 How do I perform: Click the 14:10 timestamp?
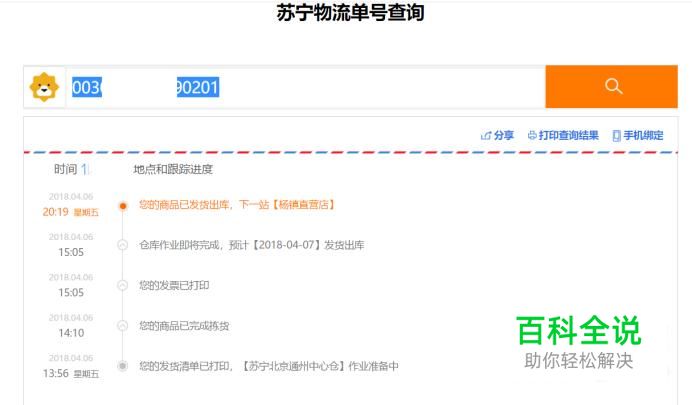[x=71, y=333]
